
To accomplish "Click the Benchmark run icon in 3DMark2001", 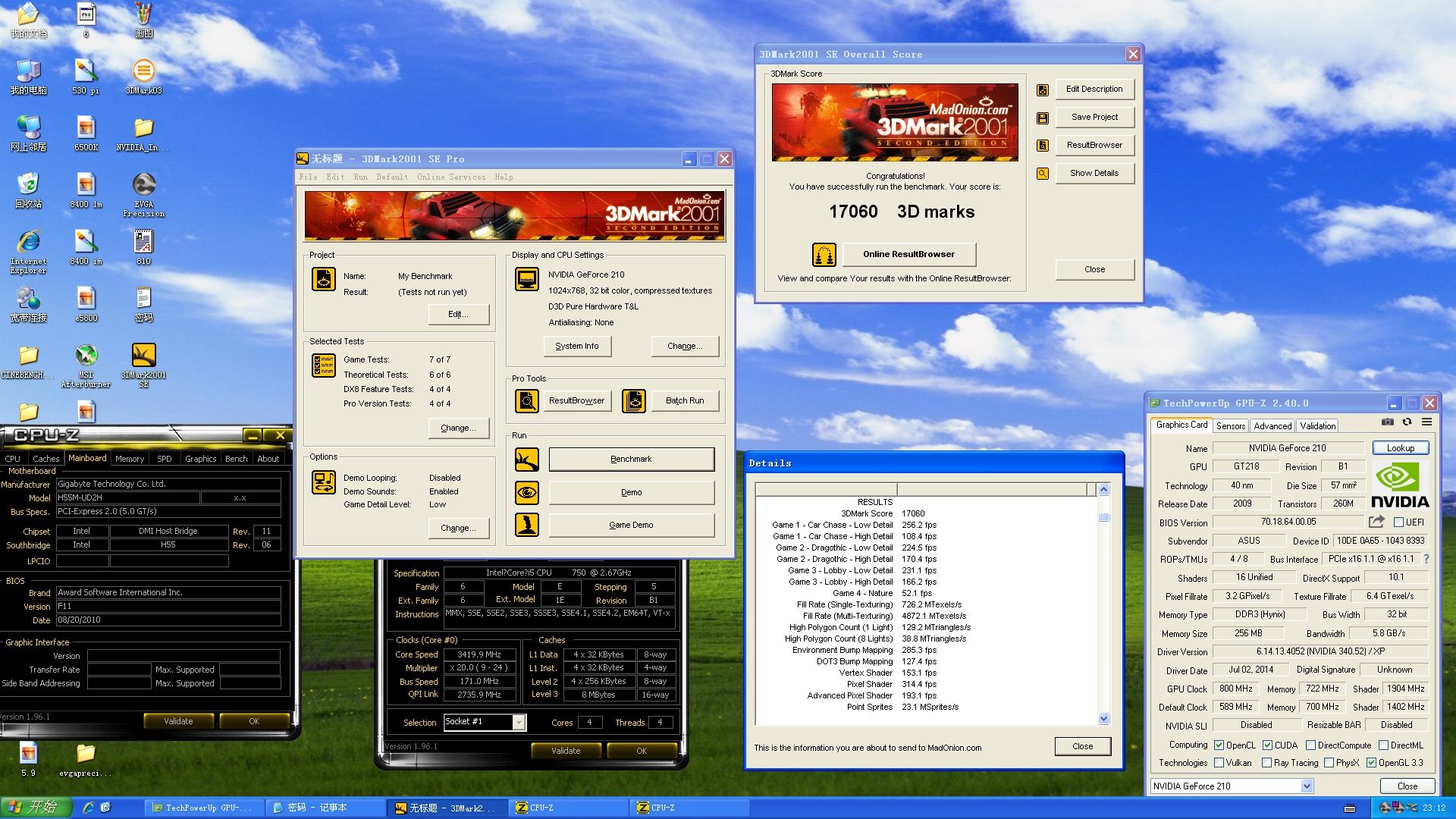I will click(527, 460).
